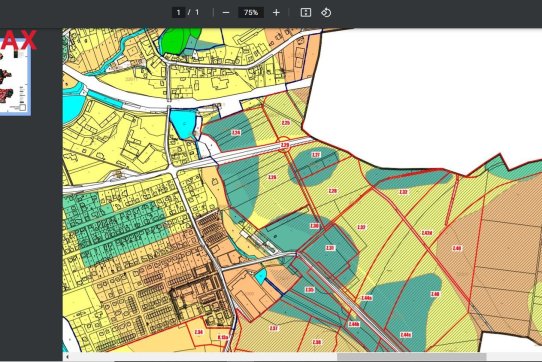Click the large cyan pond below main road
Viewport: 542px width, 362px height.
[183, 124]
